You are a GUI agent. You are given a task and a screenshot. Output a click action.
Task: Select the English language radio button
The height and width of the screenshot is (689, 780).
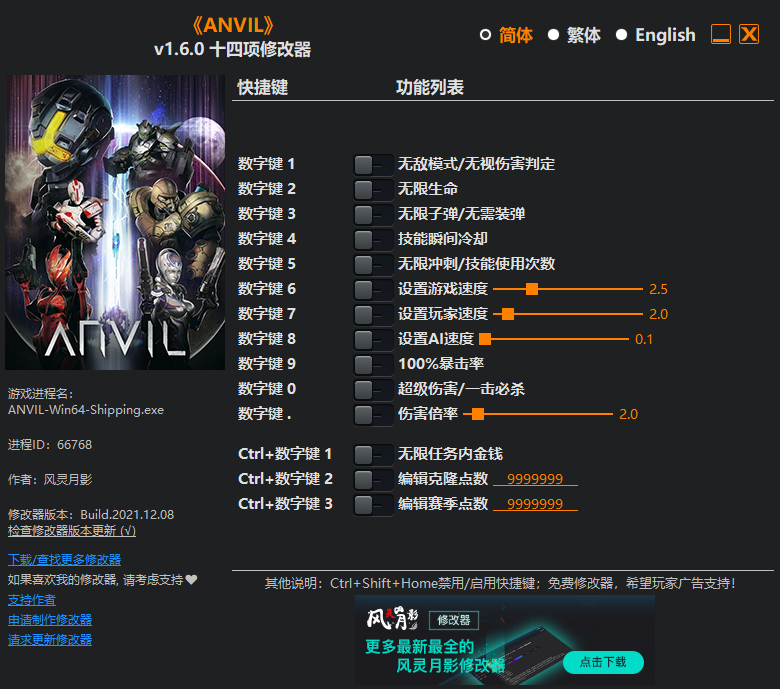coord(621,35)
